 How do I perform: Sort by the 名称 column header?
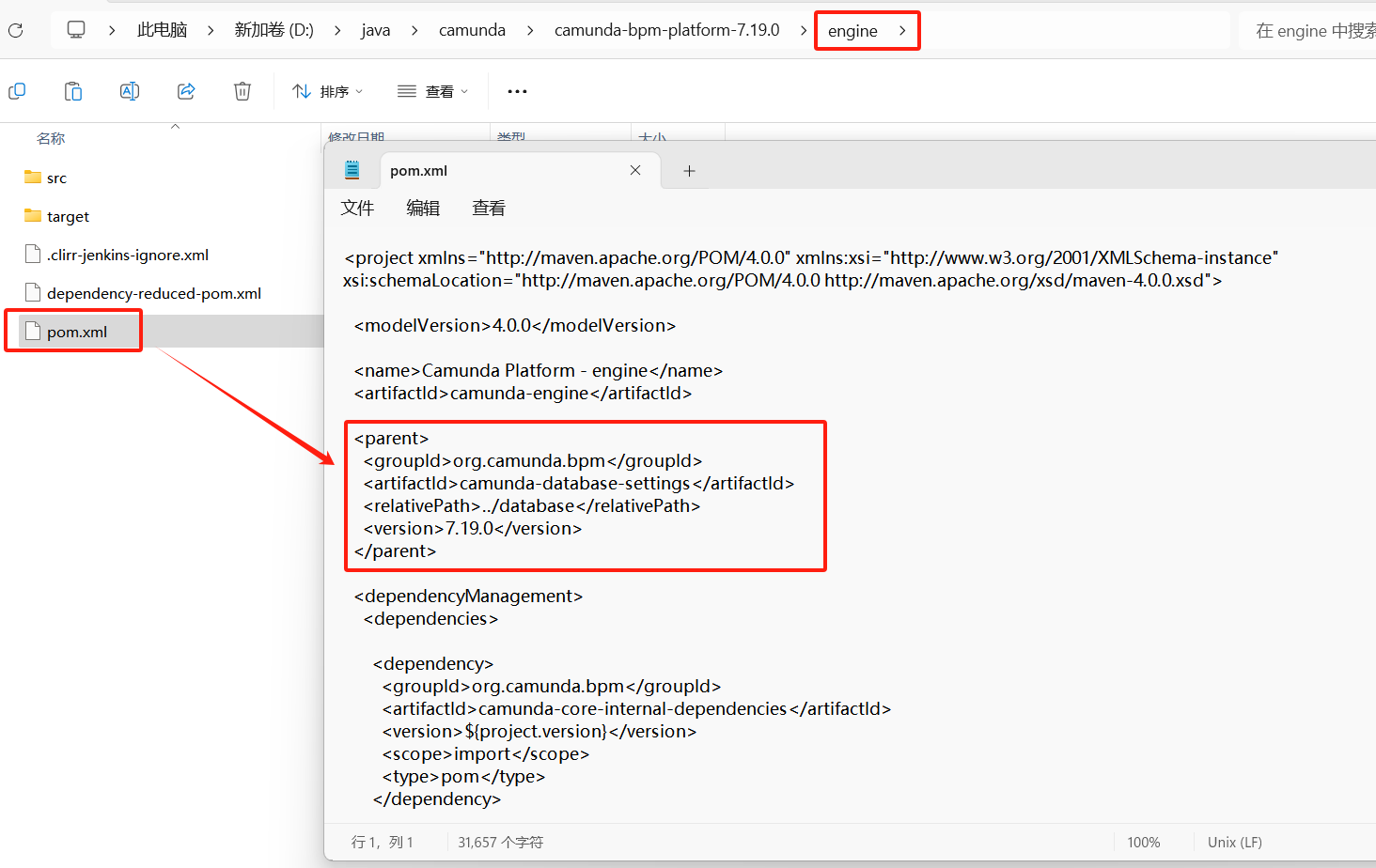tap(51, 138)
